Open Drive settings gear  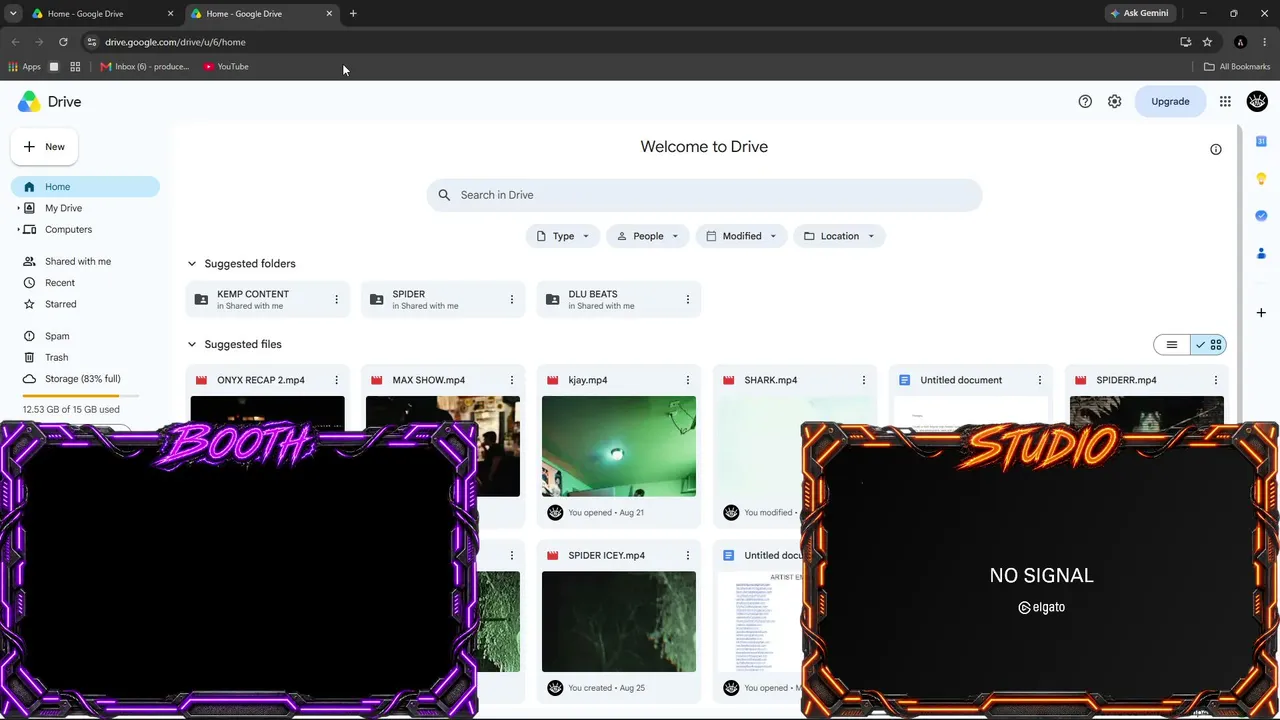coord(1114,101)
